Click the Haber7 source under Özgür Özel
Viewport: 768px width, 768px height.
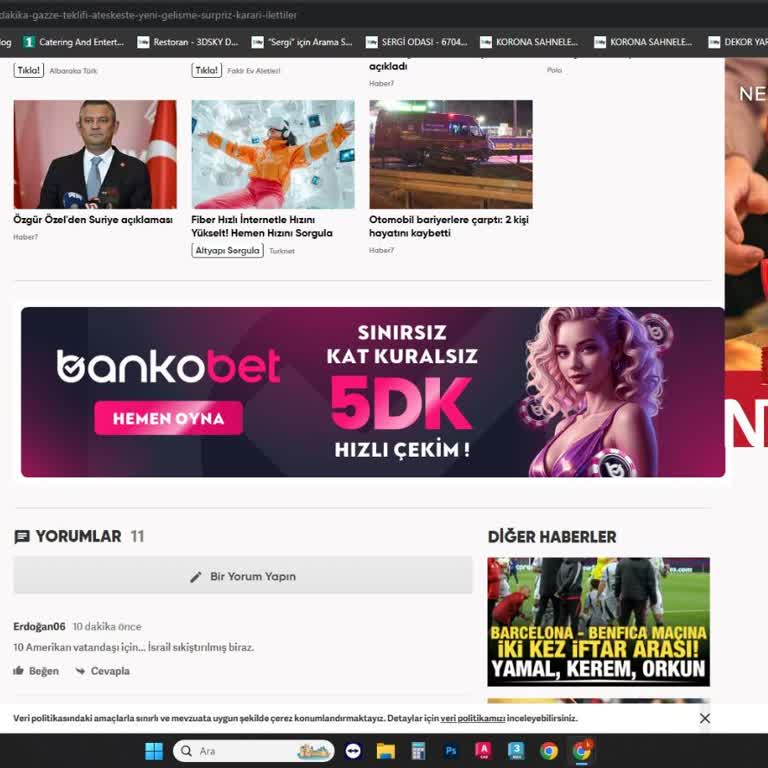25,237
